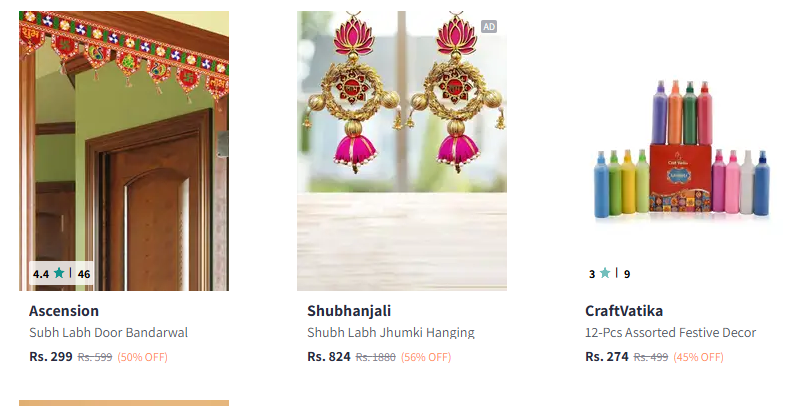Click the Shubhanjali brand name
The image size is (785, 406).
349,311
